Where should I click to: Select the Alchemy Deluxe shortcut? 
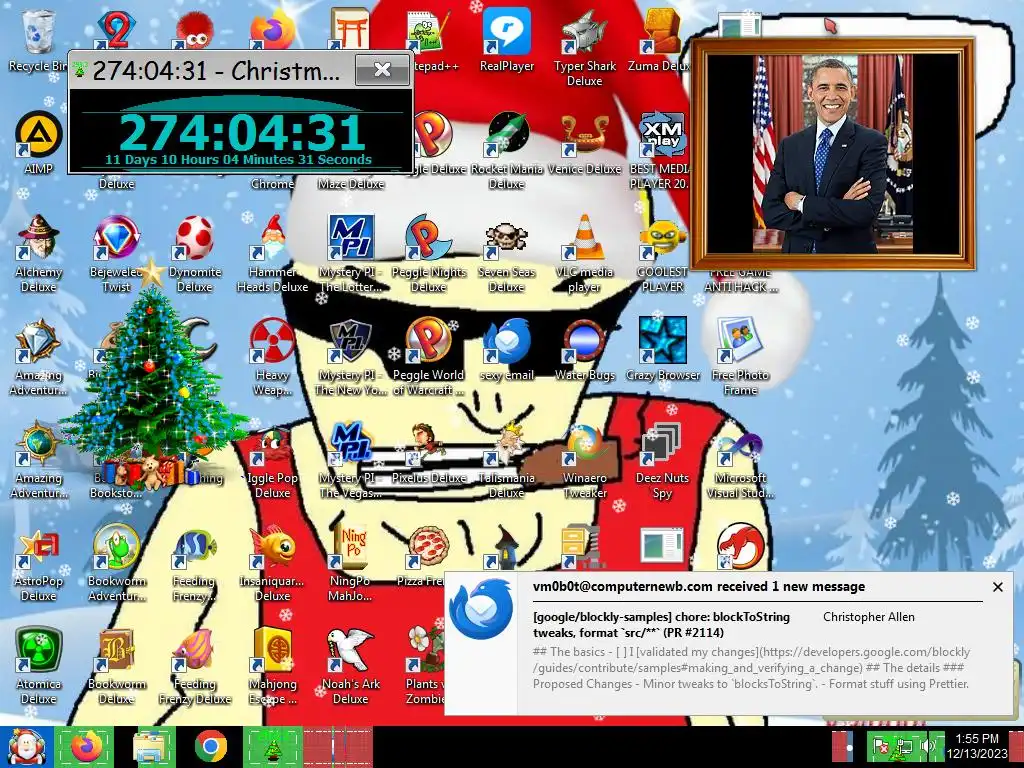(x=38, y=253)
